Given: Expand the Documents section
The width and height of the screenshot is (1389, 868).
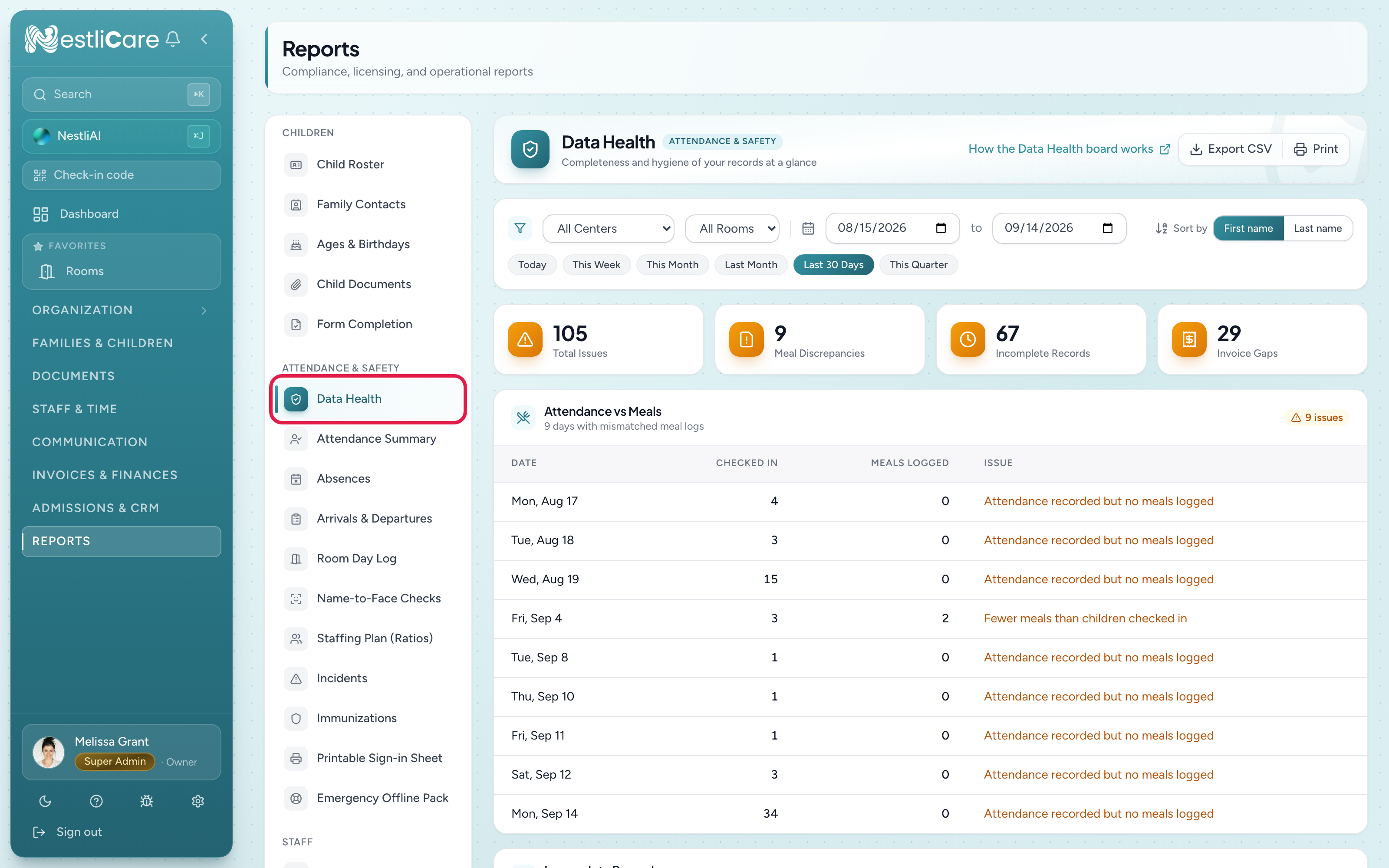Looking at the screenshot, I should pyautogui.click(x=121, y=376).
